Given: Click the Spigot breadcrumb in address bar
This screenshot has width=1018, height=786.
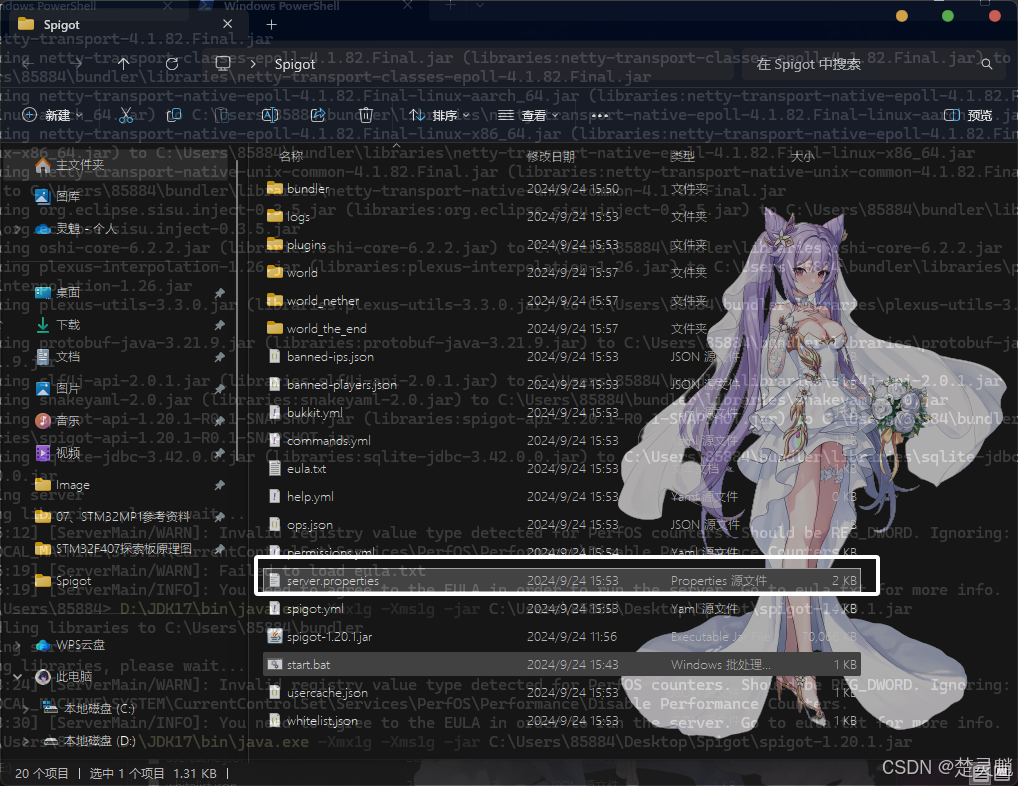Looking at the screenshot, I should click(x=295, y=64).
